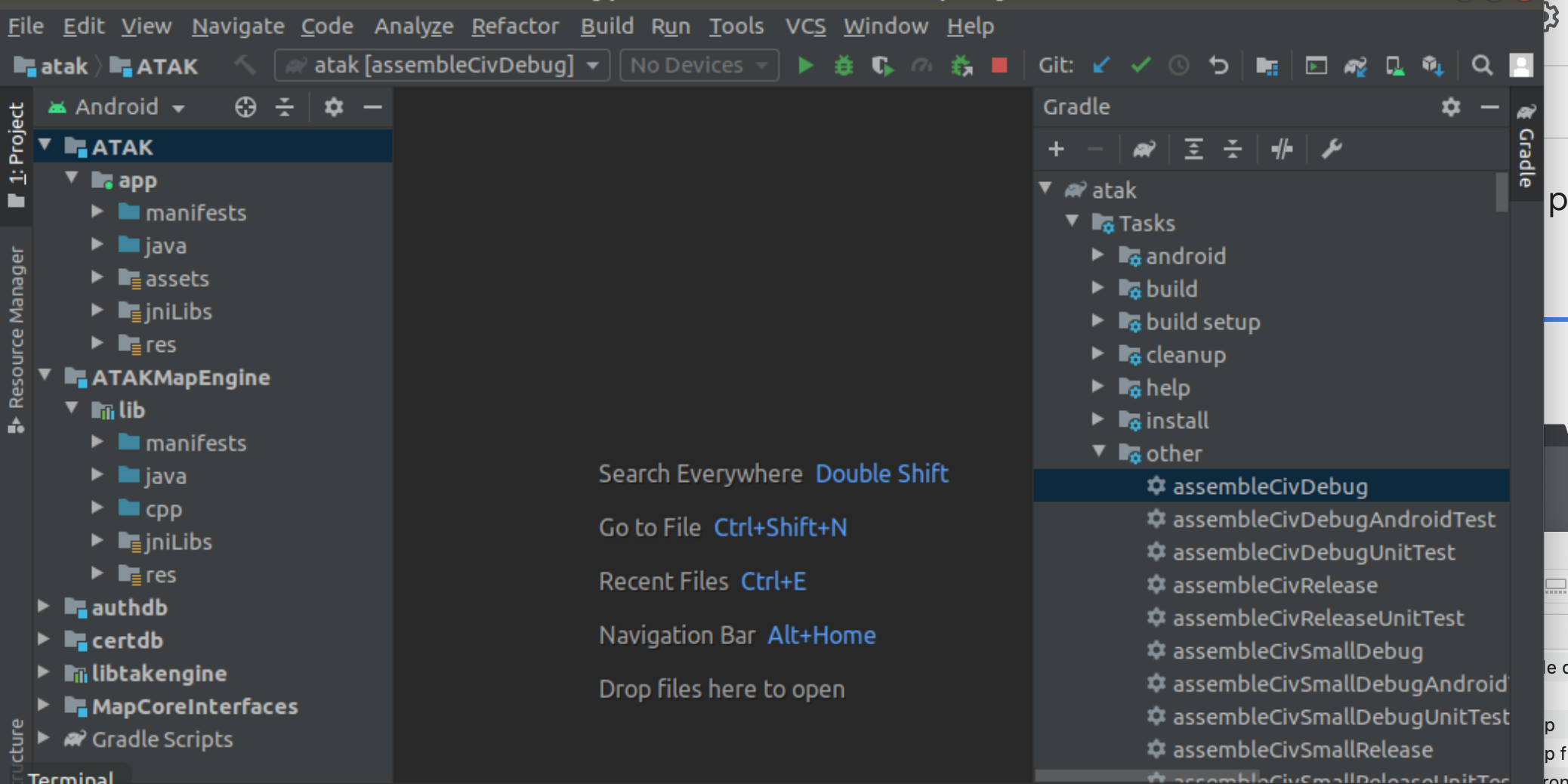The width and height of the screenshot is (1568, 784).
Task: Stop the running process red square
Action: pyautogui.click(x=999, y=66)
